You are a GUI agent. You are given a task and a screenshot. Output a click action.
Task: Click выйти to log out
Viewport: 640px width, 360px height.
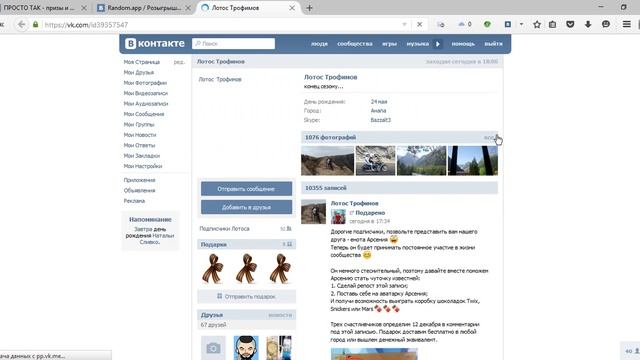[x=493, y=44]
